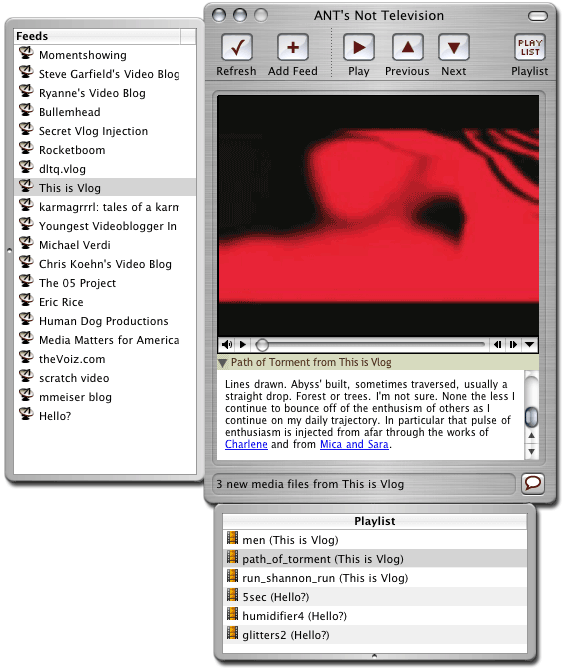The width and height of the screenshot is (563, 671).
Task: Open the Charlene hyperlink
Action: tap(246, 444)
